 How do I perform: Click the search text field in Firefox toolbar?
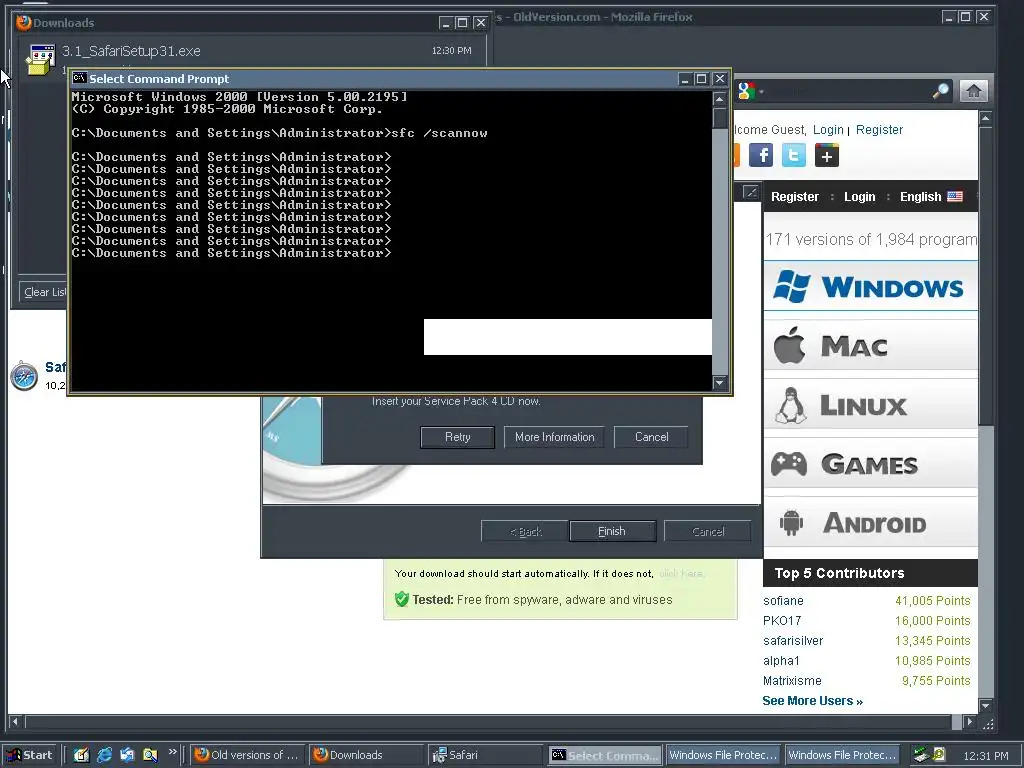point(849,91)
